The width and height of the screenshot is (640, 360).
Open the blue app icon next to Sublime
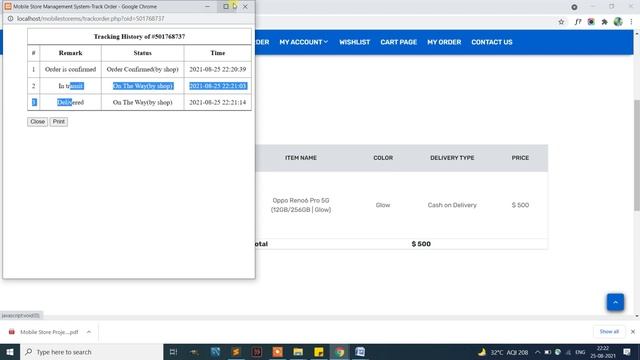click(x=215, y=352)
